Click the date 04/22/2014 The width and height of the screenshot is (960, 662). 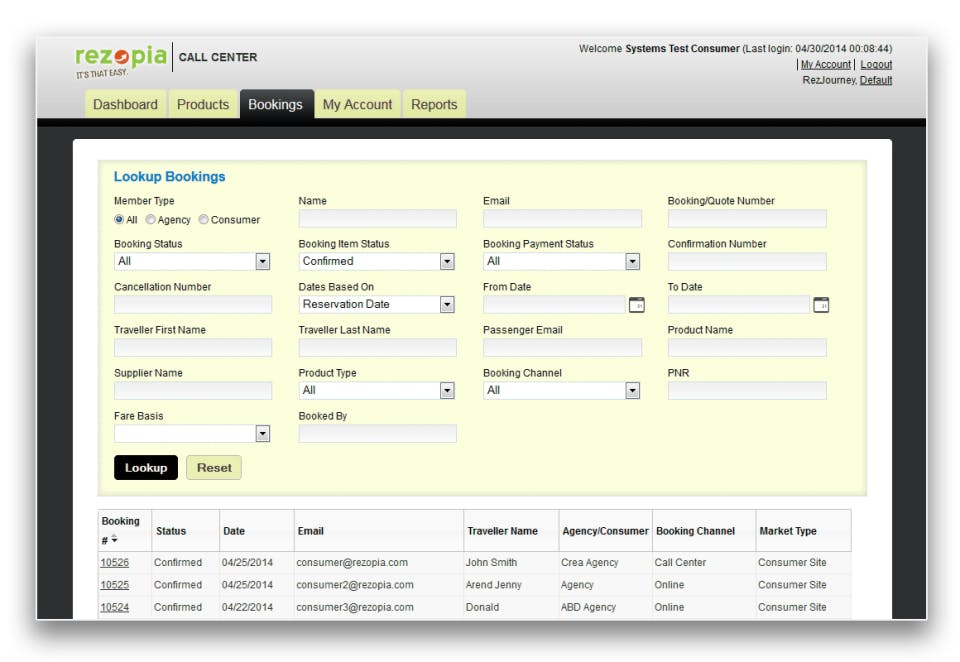pos(247,607)
